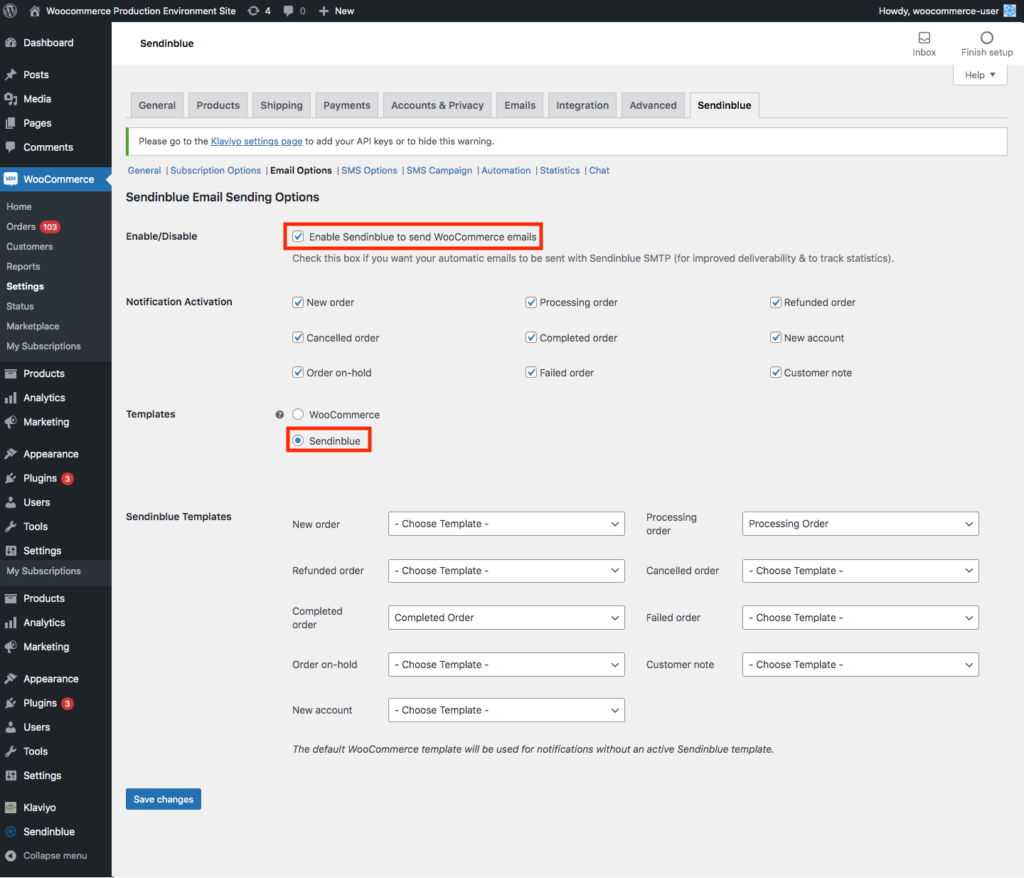The image size is (1024, 878).
Task: Toggle the New account notification checkbox
Action: click(x=776, y=338)
